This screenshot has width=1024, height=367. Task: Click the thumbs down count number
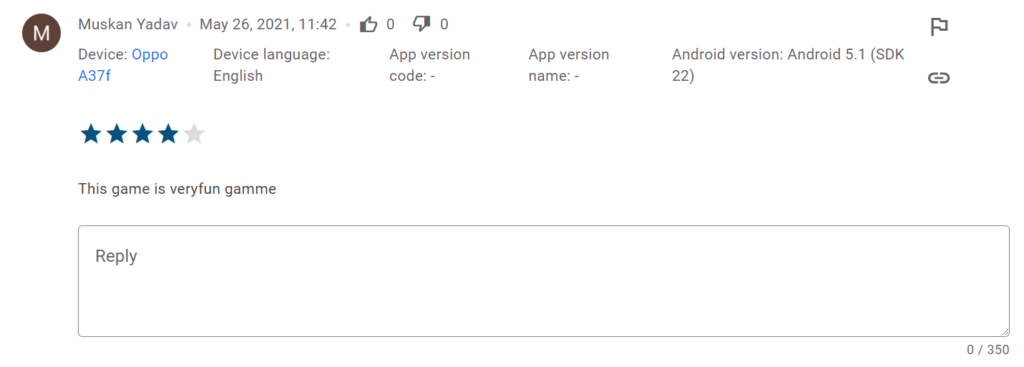[x=444, y=25]
